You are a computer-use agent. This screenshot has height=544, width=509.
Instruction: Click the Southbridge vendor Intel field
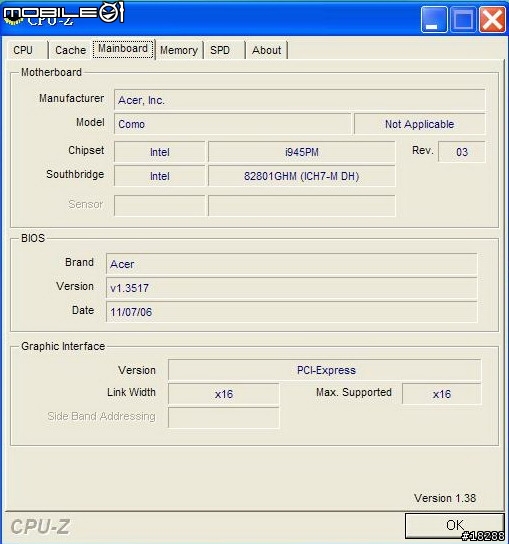(160, 176)
